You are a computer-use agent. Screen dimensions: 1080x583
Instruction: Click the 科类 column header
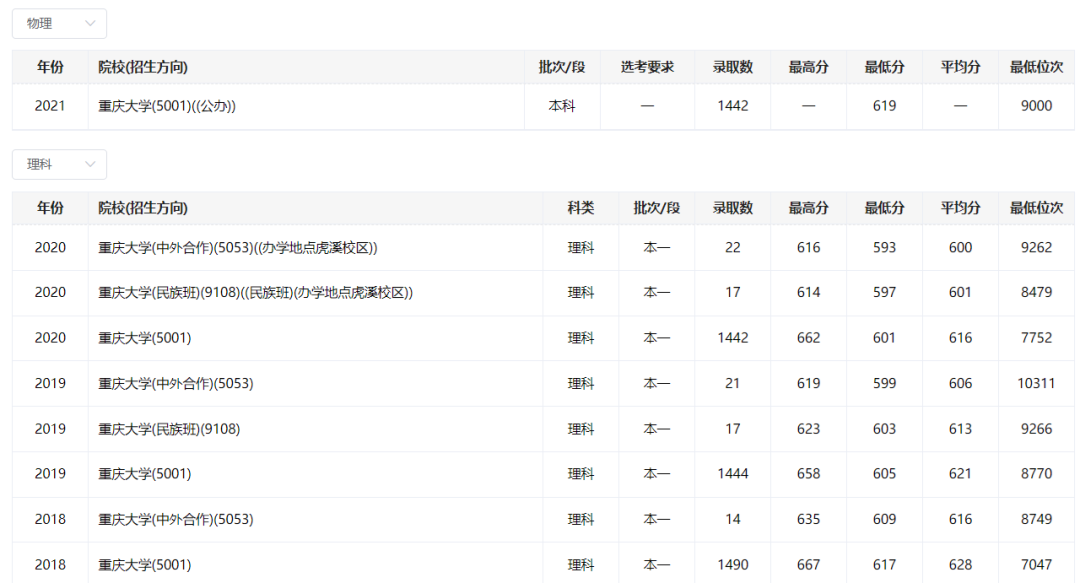581,208
